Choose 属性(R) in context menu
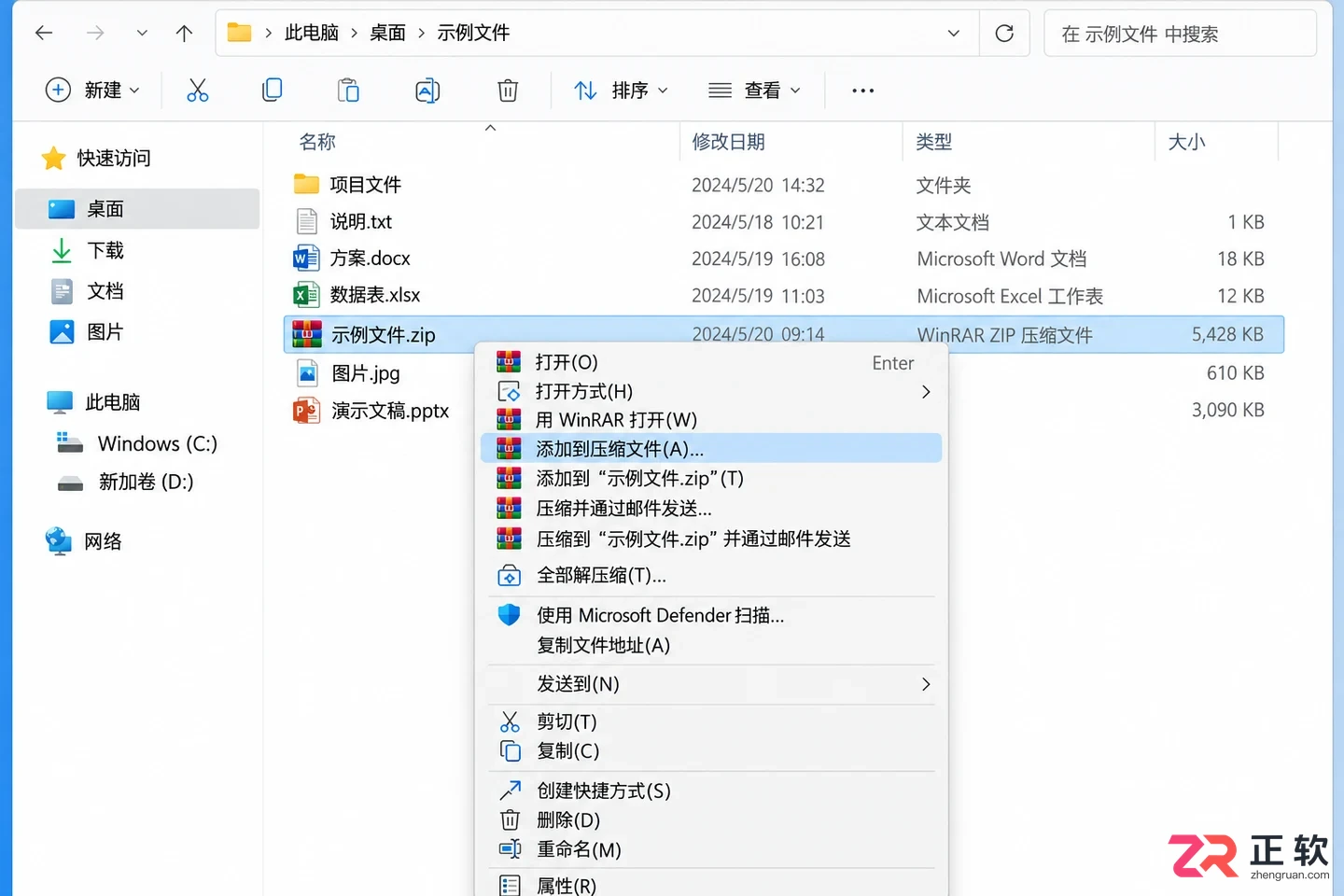 [x=711, y=885]
